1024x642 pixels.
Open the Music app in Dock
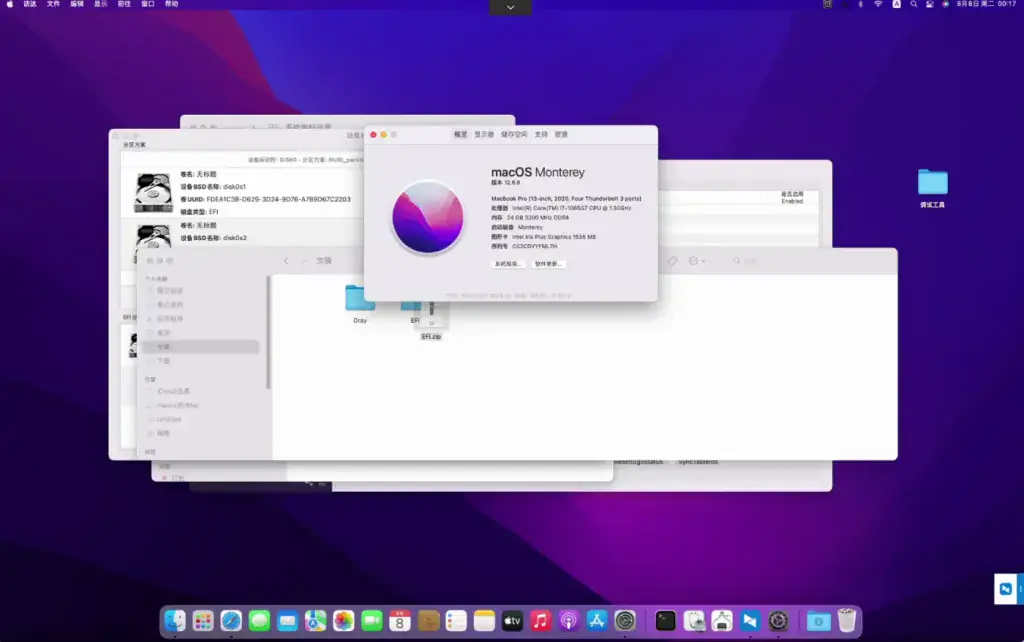coord(540,620)
